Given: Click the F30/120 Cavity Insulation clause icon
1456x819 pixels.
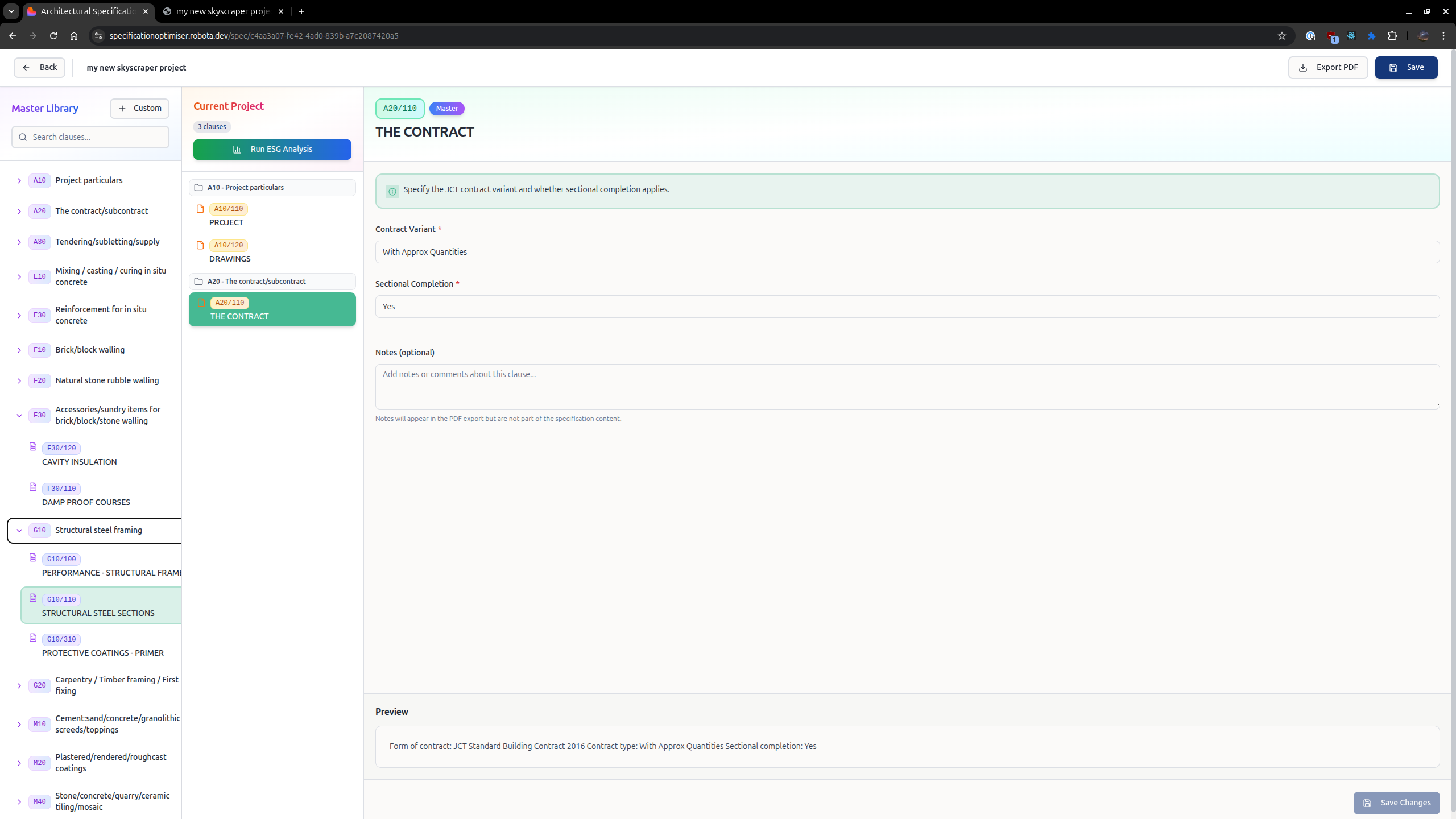Looking at the screenshot, I should coord(33,447).
